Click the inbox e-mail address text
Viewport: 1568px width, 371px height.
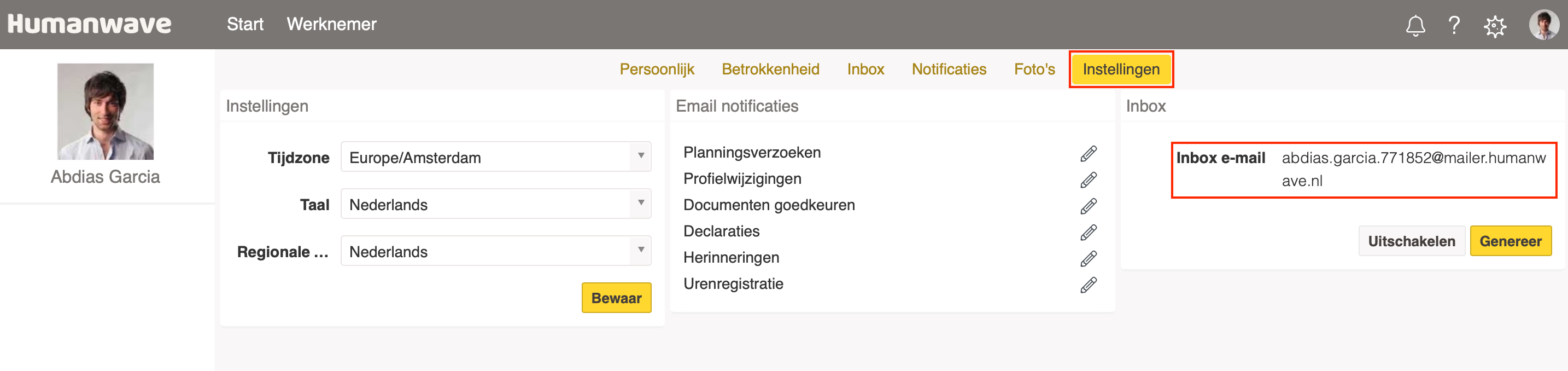coord(1413,169)
